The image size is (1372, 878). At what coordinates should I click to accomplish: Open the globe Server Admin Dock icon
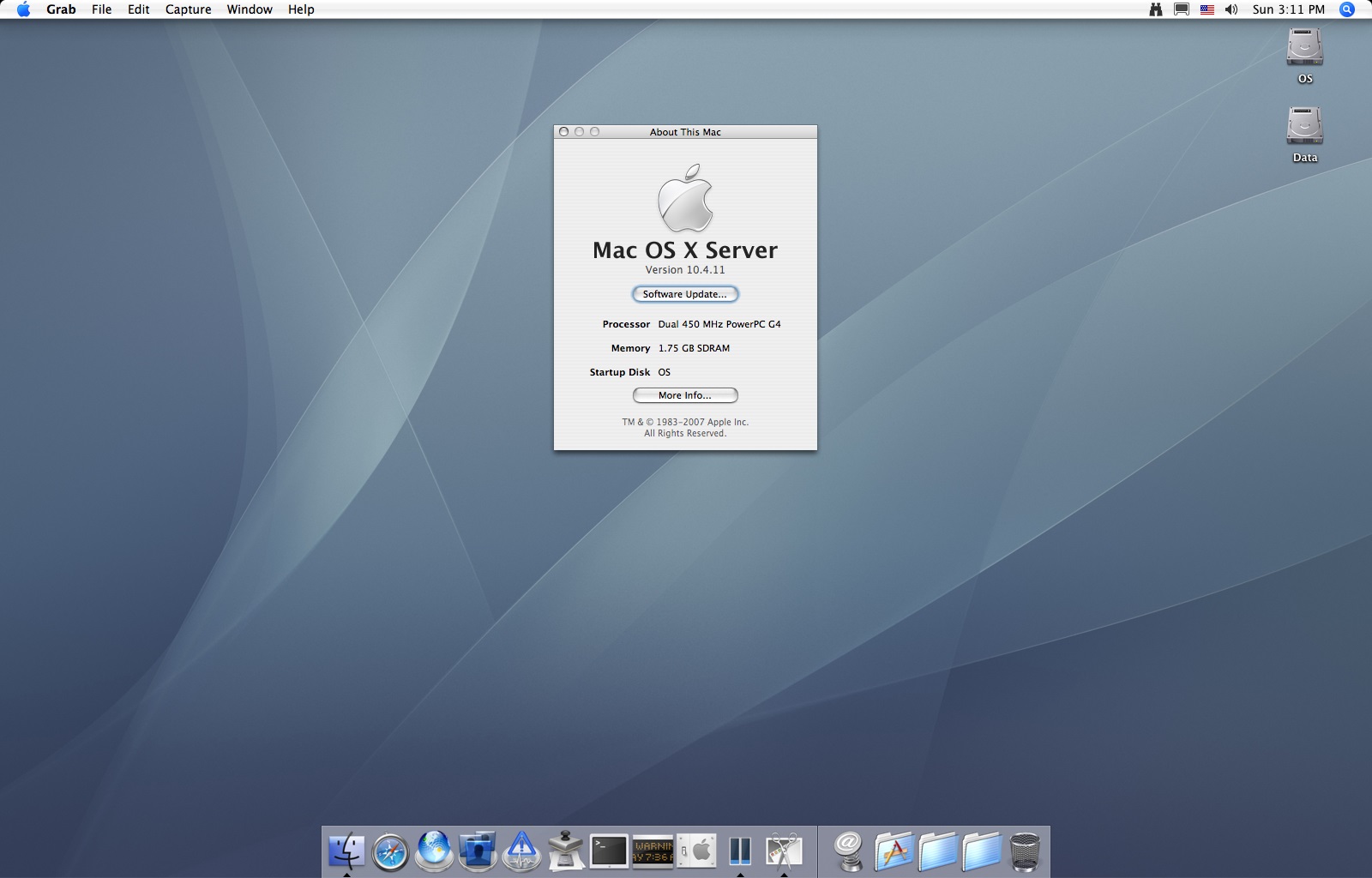pyautogui.click(x=434, y=851)
